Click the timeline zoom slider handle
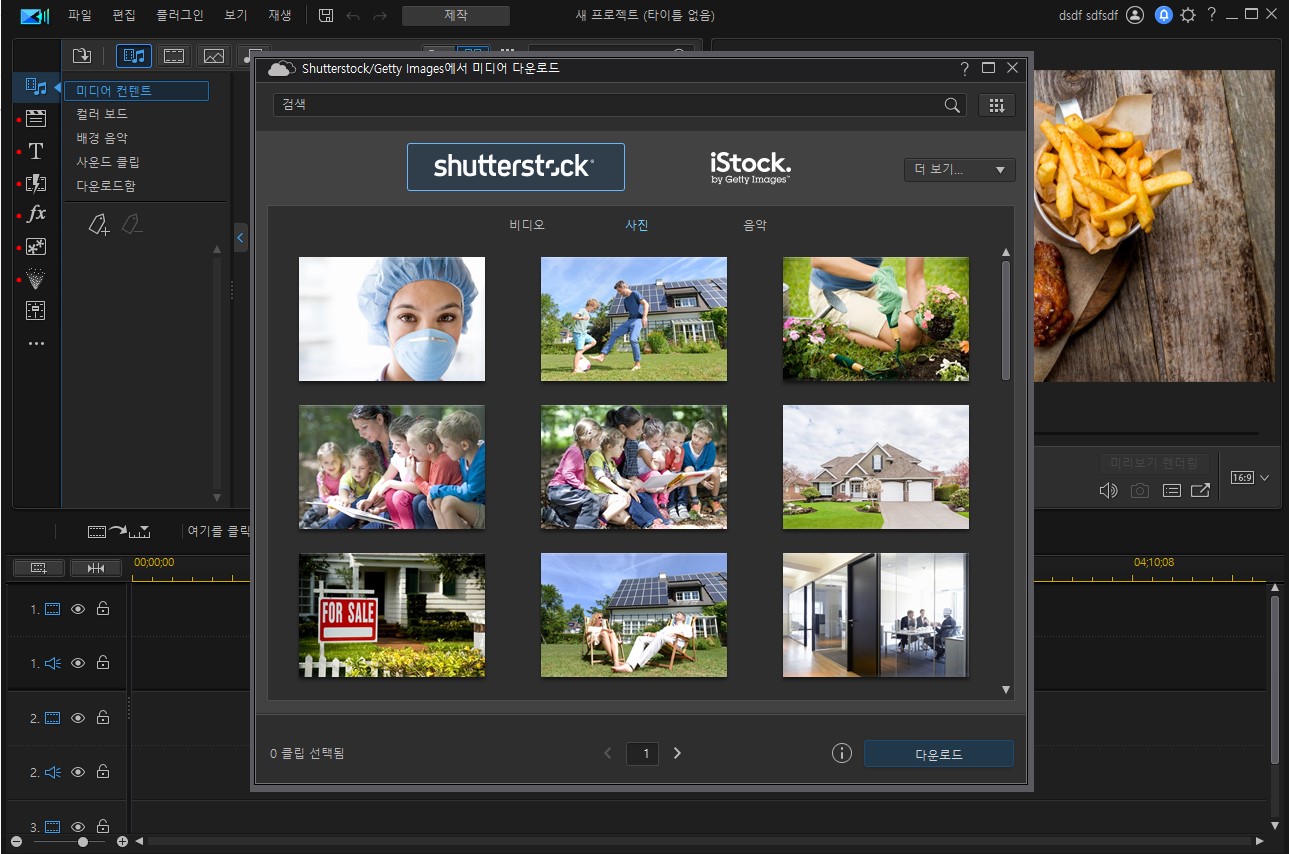The image size is (1289, 854). pos(83,841)
